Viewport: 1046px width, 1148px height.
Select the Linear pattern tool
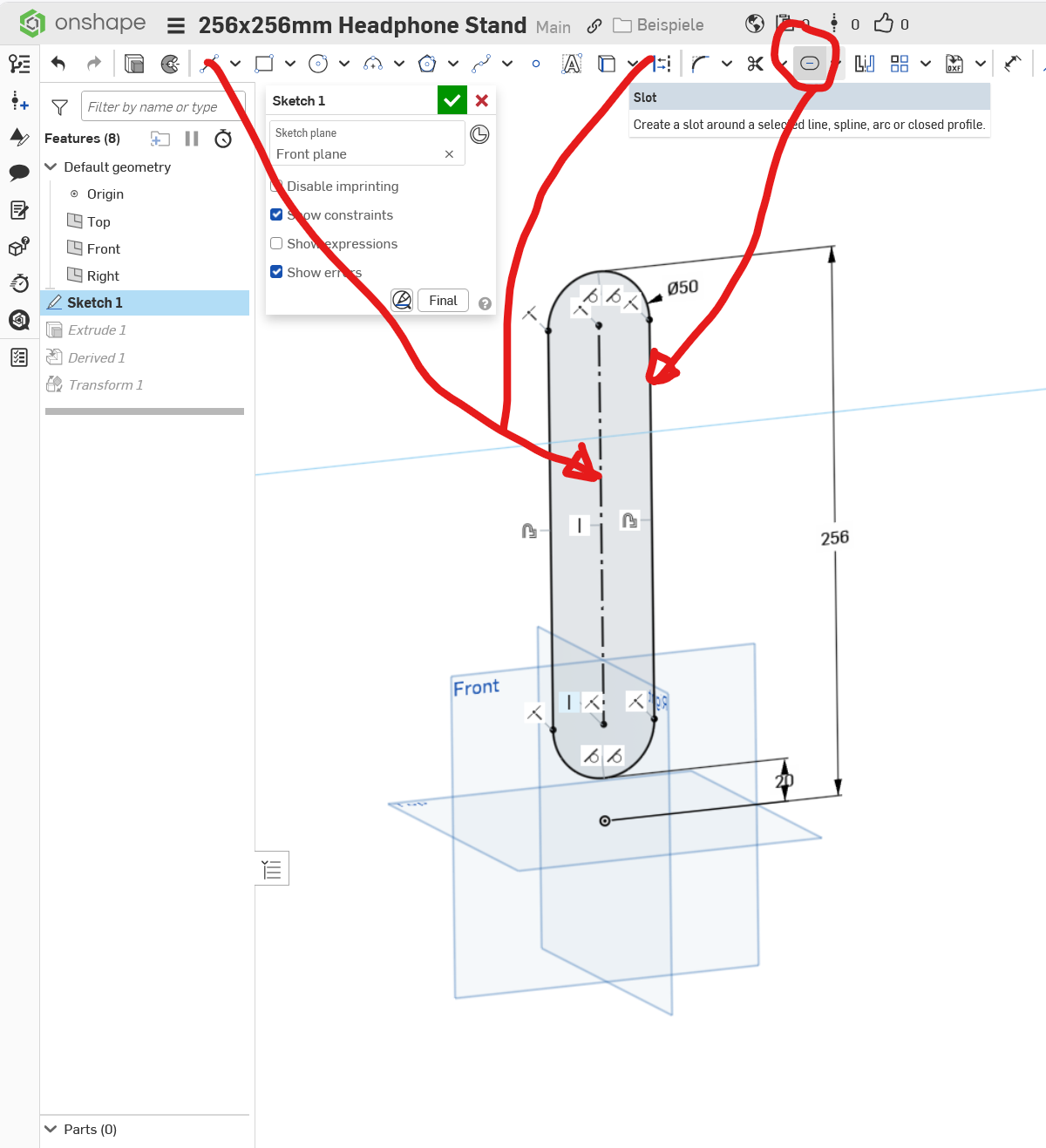click(x=900, y=63)
